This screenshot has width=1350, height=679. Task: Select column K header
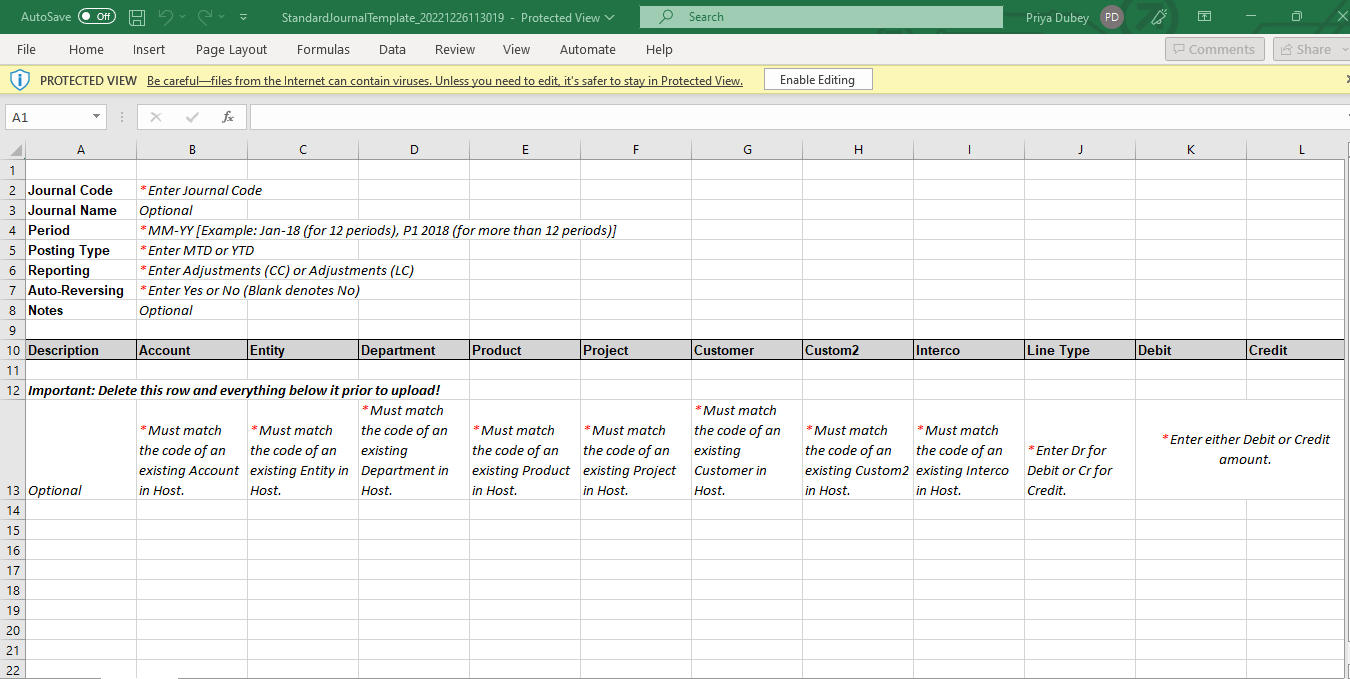(1191, 150)
